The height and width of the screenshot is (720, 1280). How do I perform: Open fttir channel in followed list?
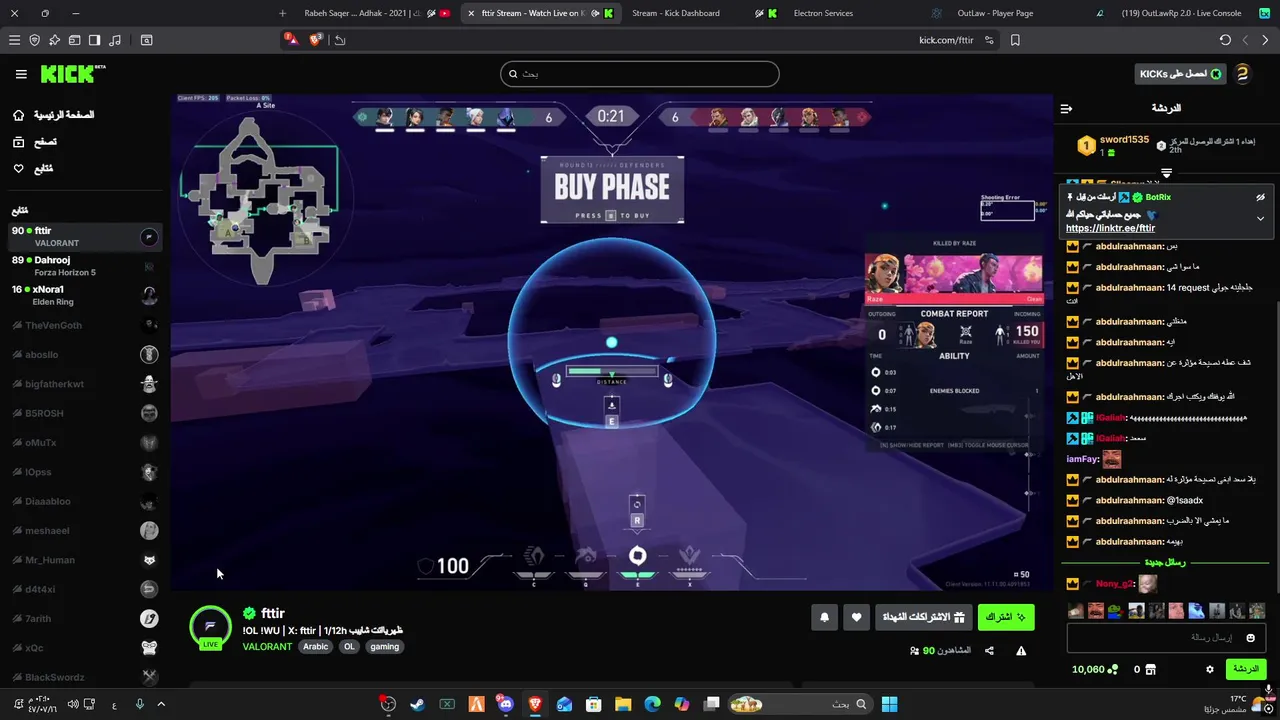[85, 237]
